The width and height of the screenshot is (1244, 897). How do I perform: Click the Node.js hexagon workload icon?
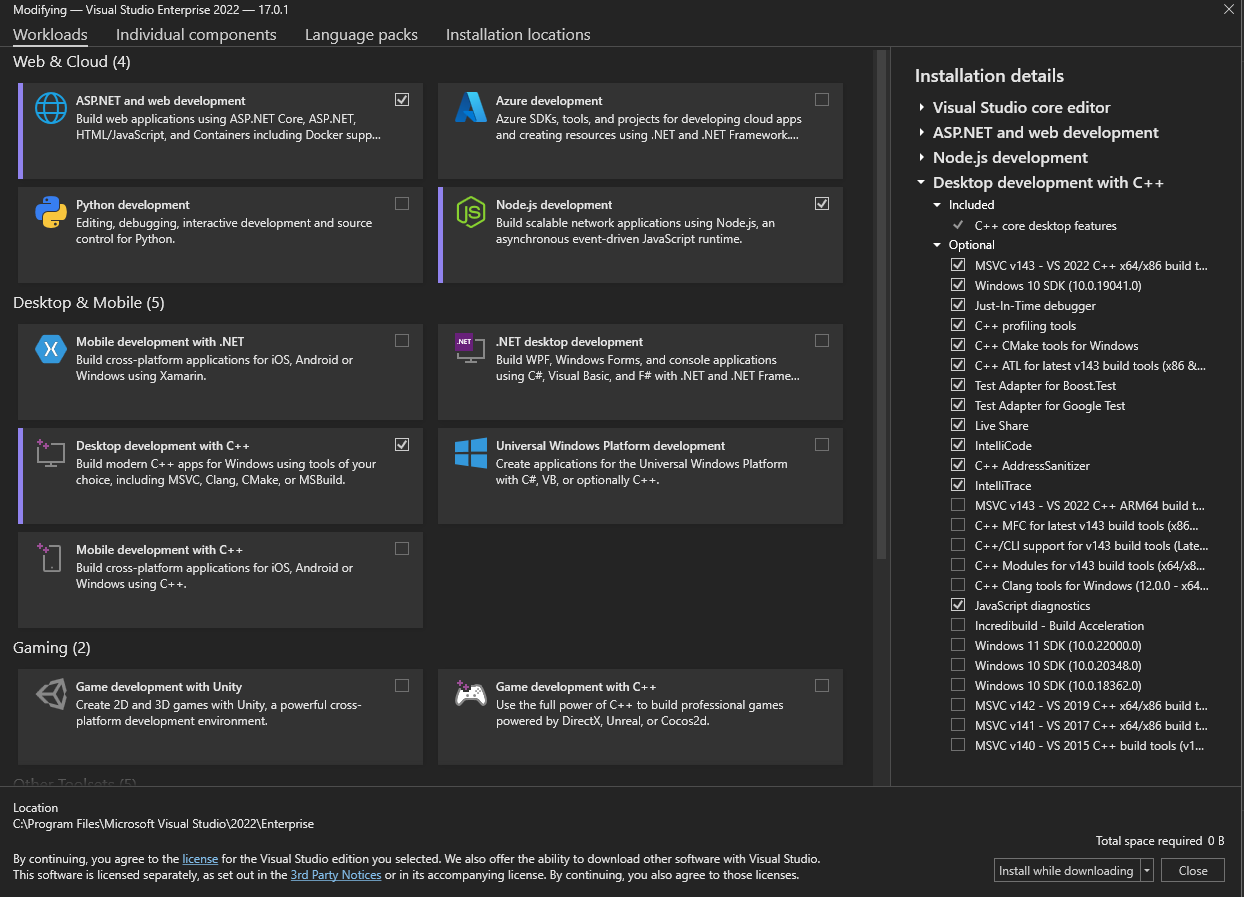471,212
